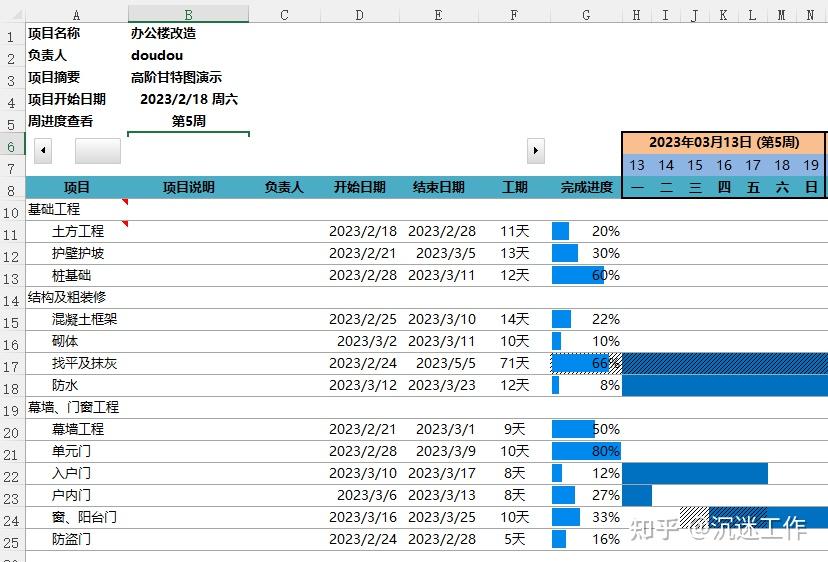The image size is (828, 562).
Task: Click the 找平及抹灰 66% progress cell
Action: tap(586, 363)
